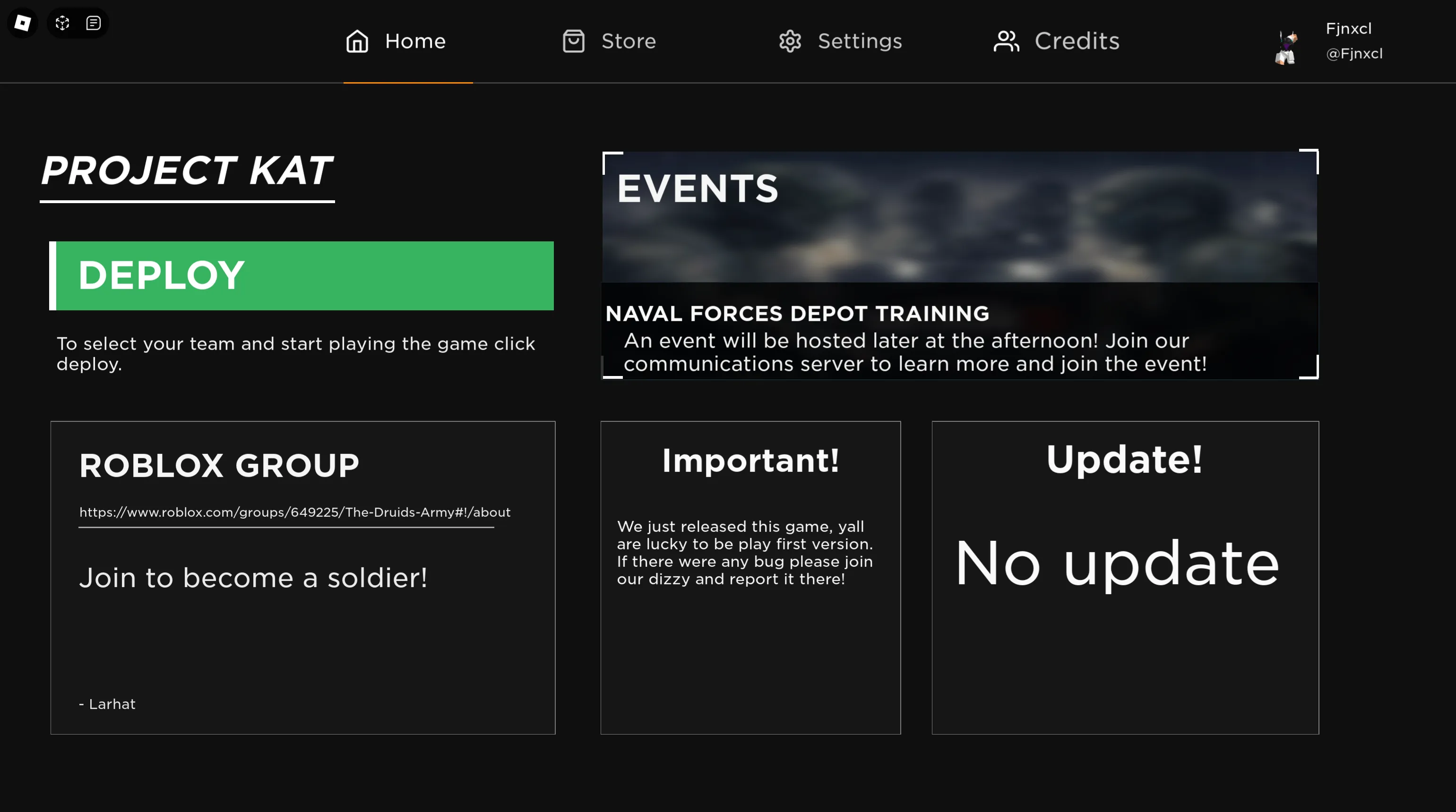Screen dimensions: 1456x812
Task: Click the shopping bag Store icon
Action: [573, 41]
